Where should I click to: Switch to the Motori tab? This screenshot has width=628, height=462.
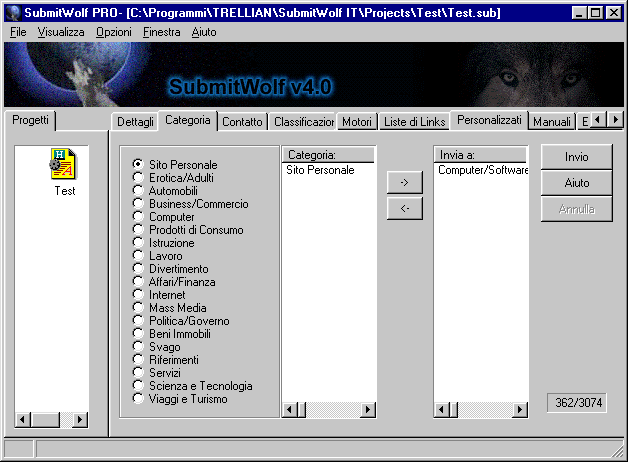tap(357, 122)
